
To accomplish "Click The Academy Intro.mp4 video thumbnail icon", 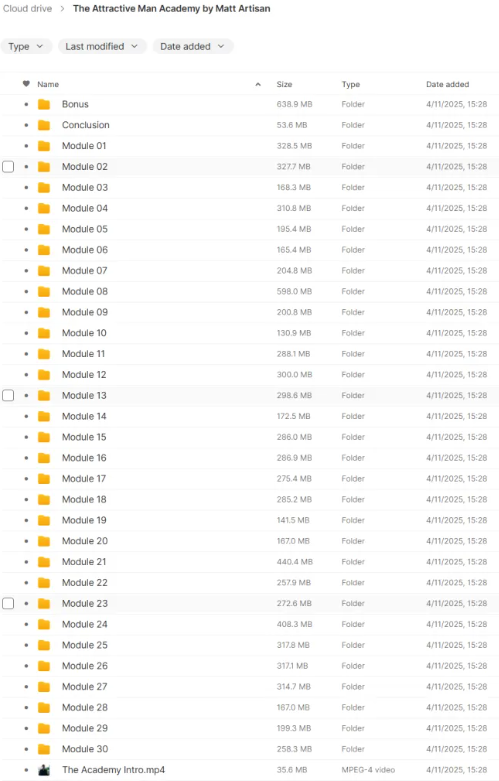I will point(44,770).
